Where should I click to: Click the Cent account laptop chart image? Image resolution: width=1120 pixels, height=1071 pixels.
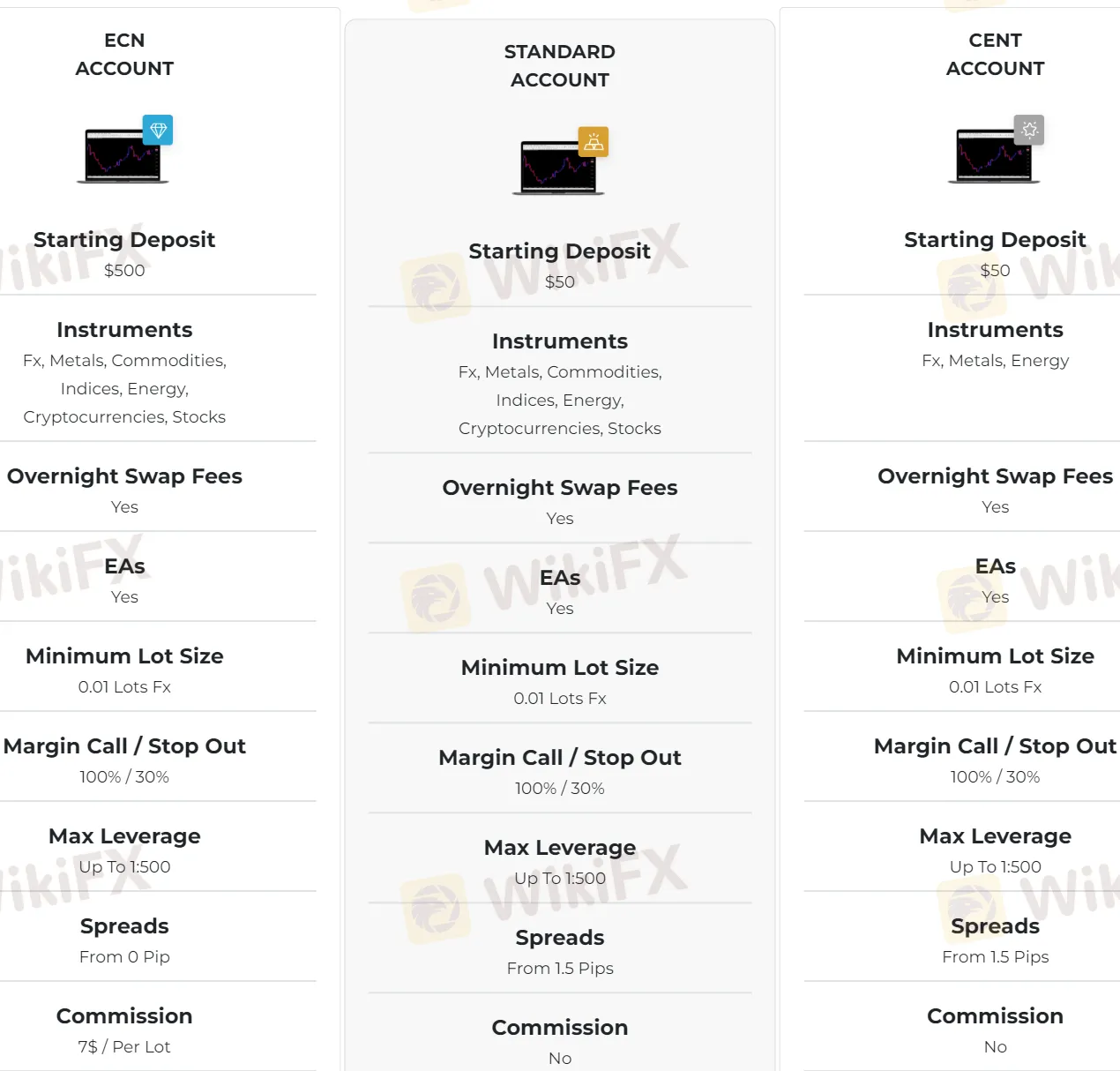pos(993,156)
